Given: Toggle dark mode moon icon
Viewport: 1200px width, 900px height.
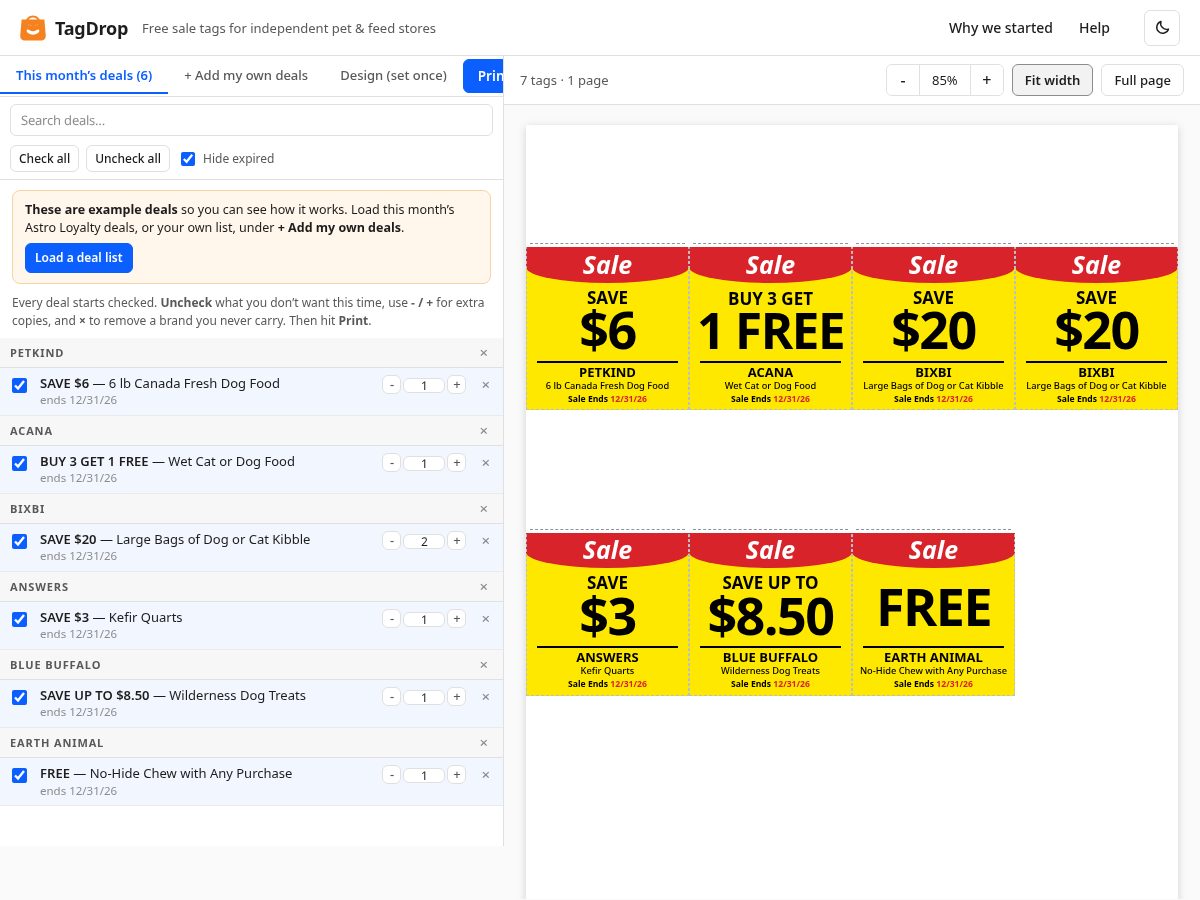Looking at the screenshot, I should (1162, 28).
